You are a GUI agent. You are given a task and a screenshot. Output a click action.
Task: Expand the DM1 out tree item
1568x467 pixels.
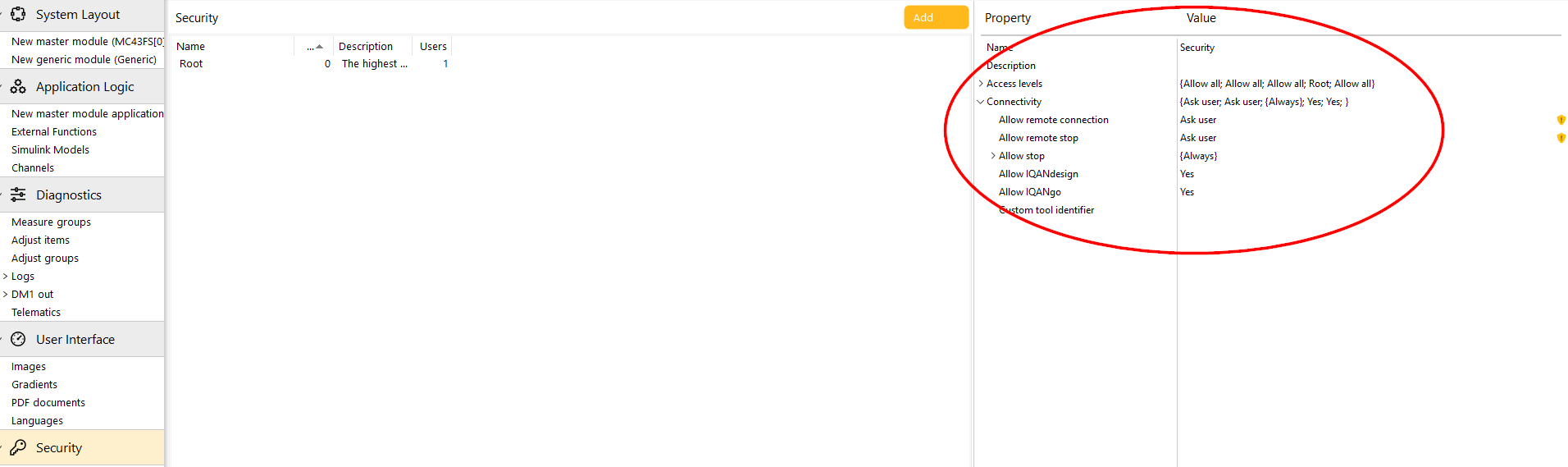[x=6, y=295]
